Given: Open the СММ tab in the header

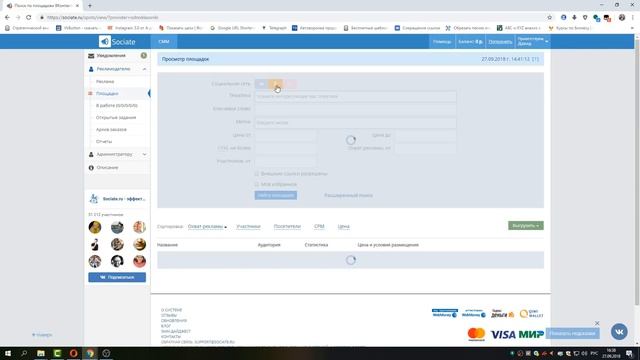Looking at the screenshot, I should tap(164, 42).
